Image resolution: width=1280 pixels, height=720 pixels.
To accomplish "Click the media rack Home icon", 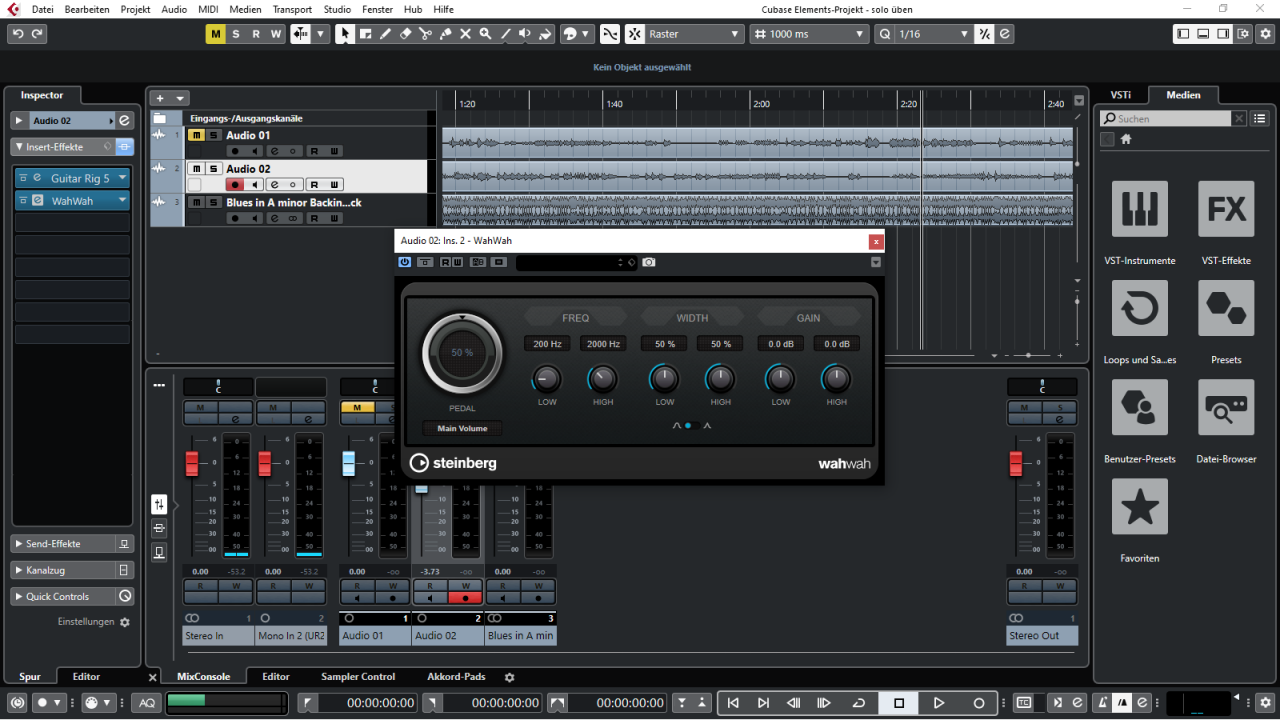I will click(x=1126, y=139).
